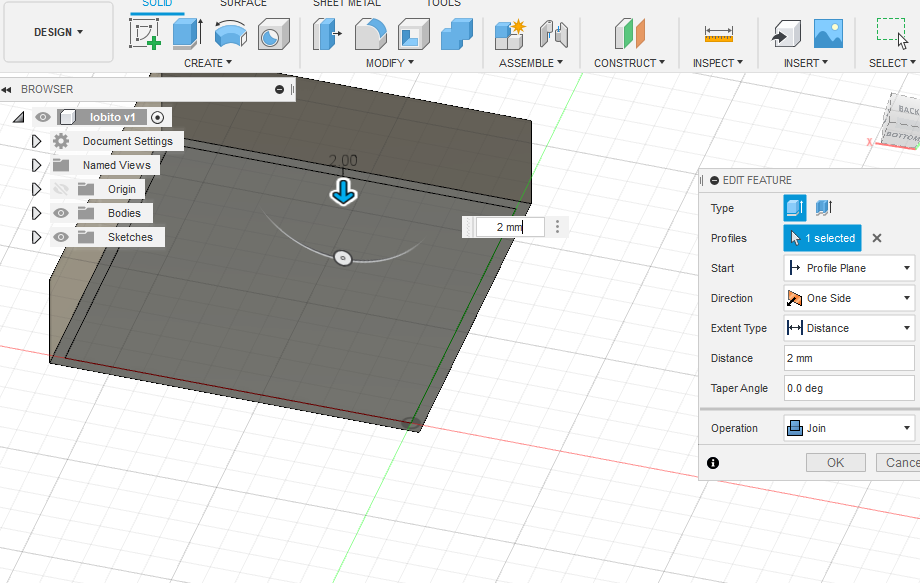
Task: Select the Press Pull tool icon
Action: [327, 34]
